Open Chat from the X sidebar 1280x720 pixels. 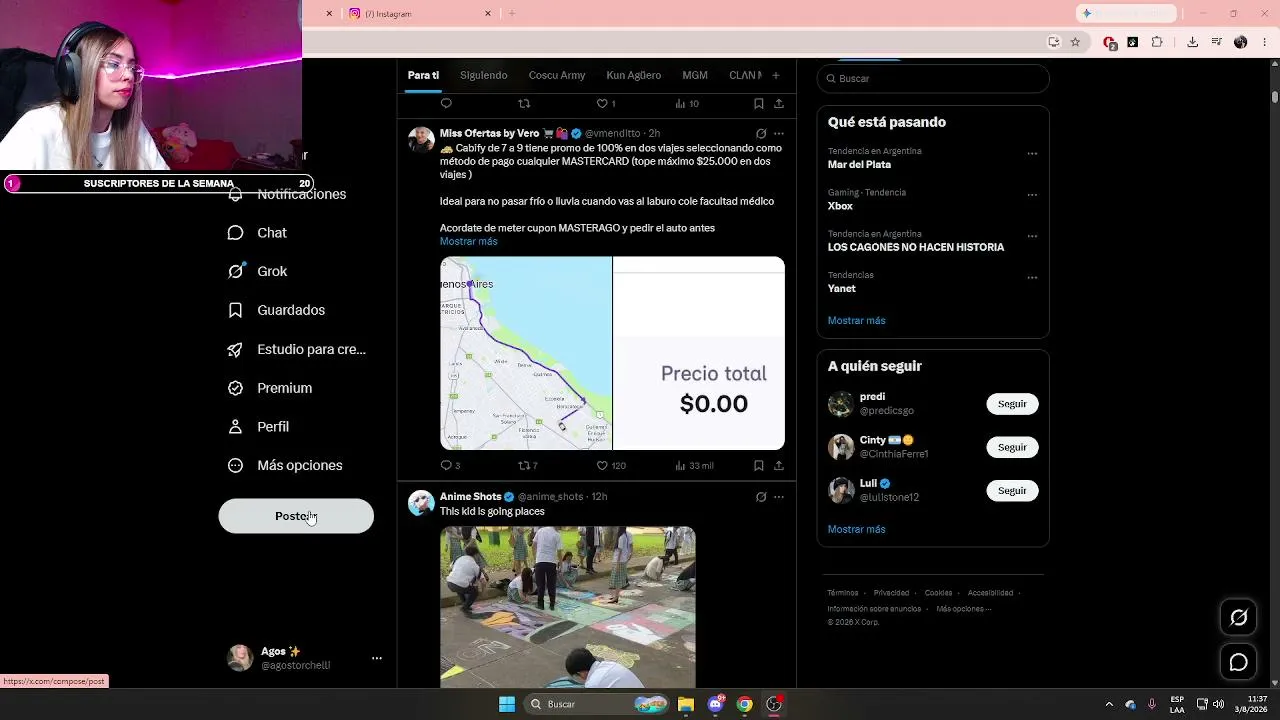tap(258, 233)
